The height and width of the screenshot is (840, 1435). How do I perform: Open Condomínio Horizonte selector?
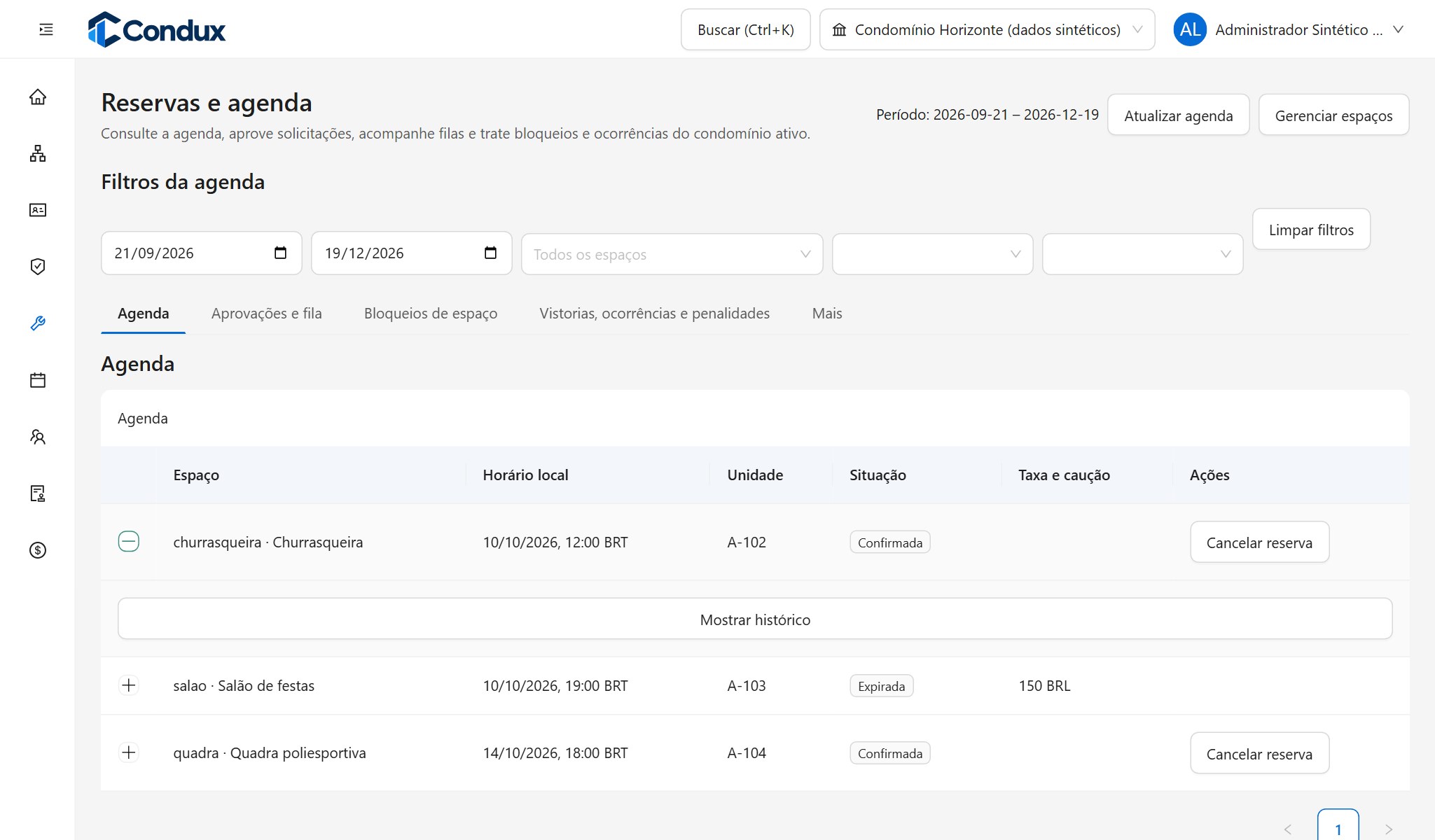coord(987,29)
